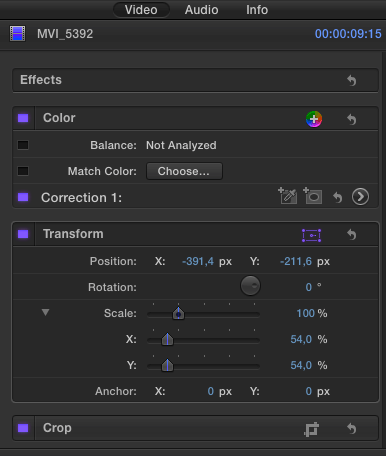Click Position X value -391,4
This screenshot has width=386, height=456.
pyautogui.click(x=198, y=261)
